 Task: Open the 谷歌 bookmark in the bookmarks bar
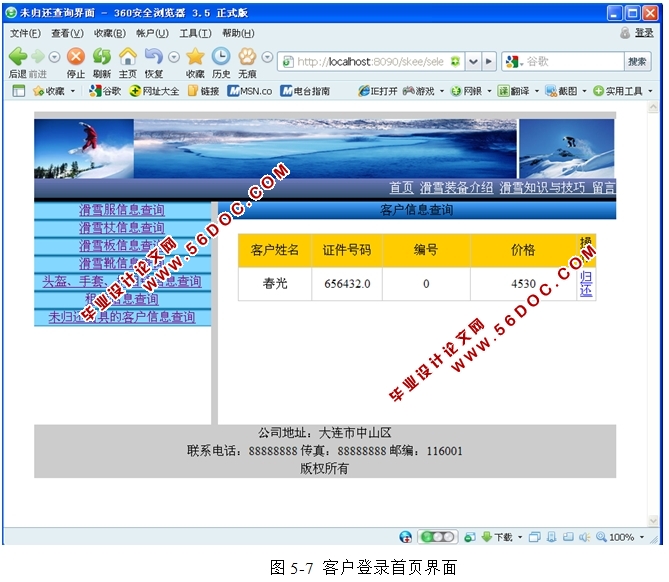105,91
